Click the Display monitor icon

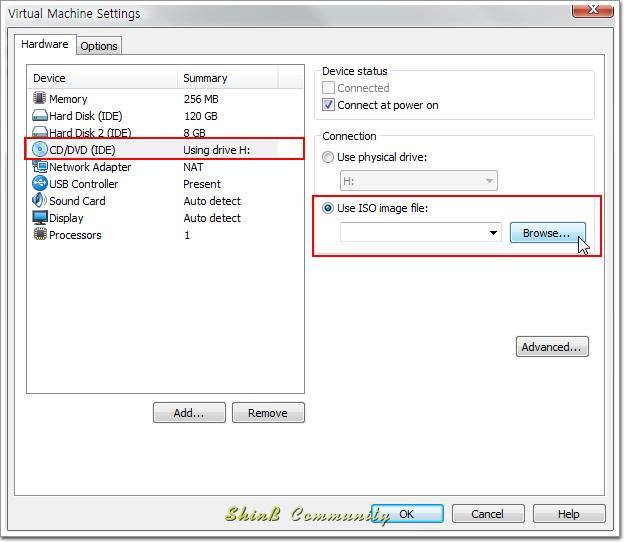(40, 218)
